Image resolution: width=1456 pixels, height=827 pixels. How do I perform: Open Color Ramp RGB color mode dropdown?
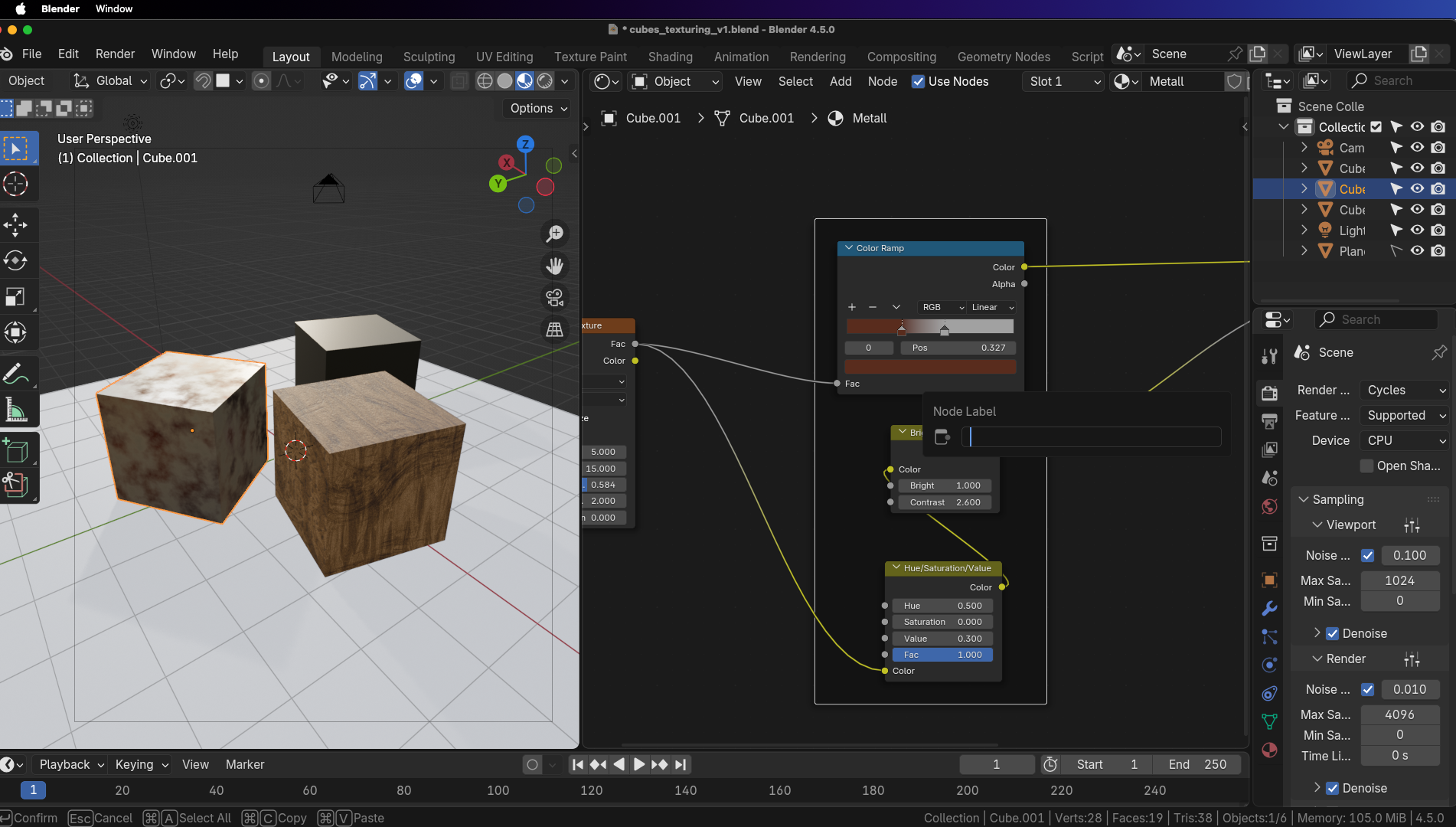942,307
